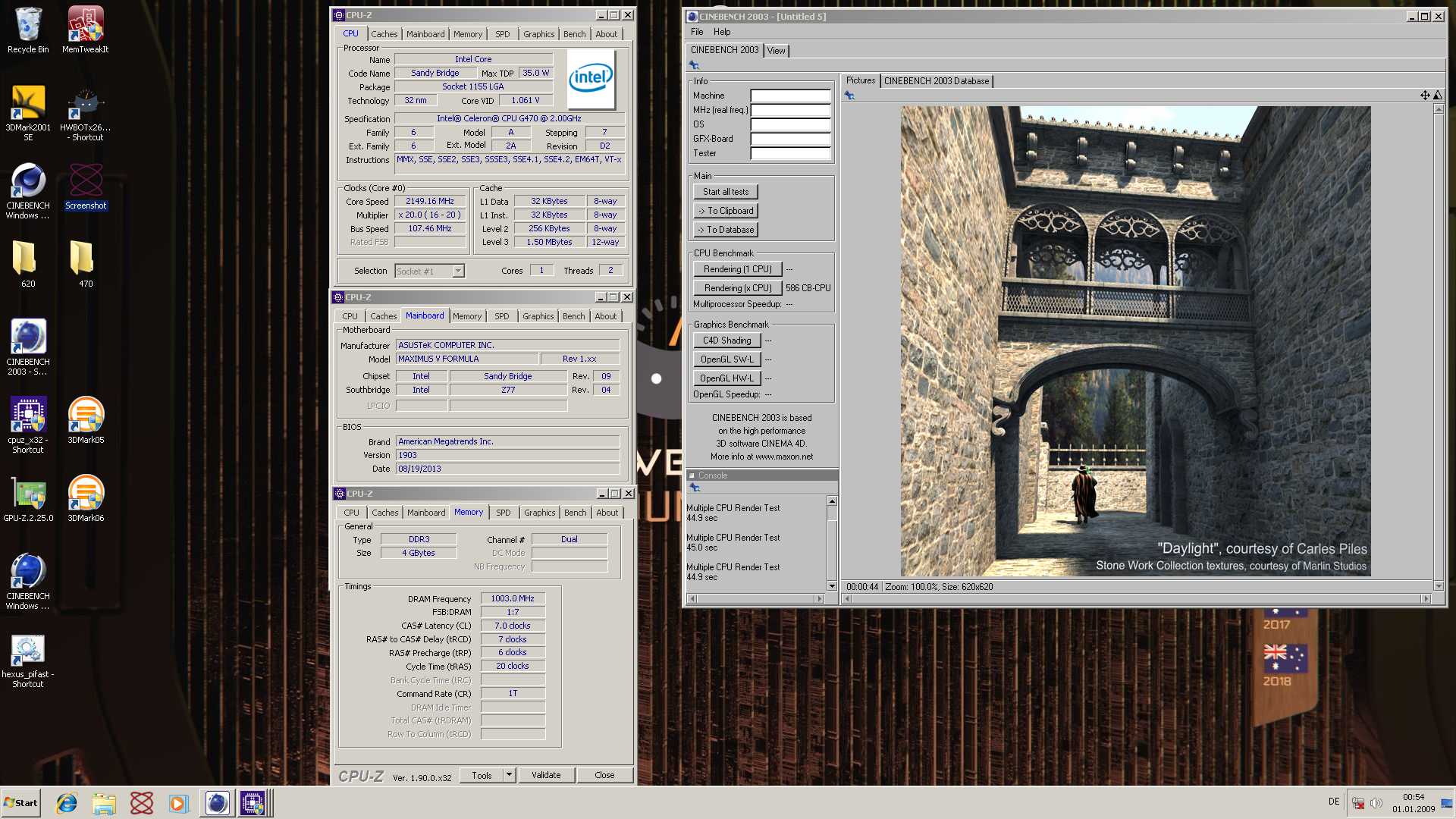Image resolution: width=1456 pixels, height=819 pixels.
Task: Open the 3DMark06 desktop icon
Action: [x=86, y=498]
